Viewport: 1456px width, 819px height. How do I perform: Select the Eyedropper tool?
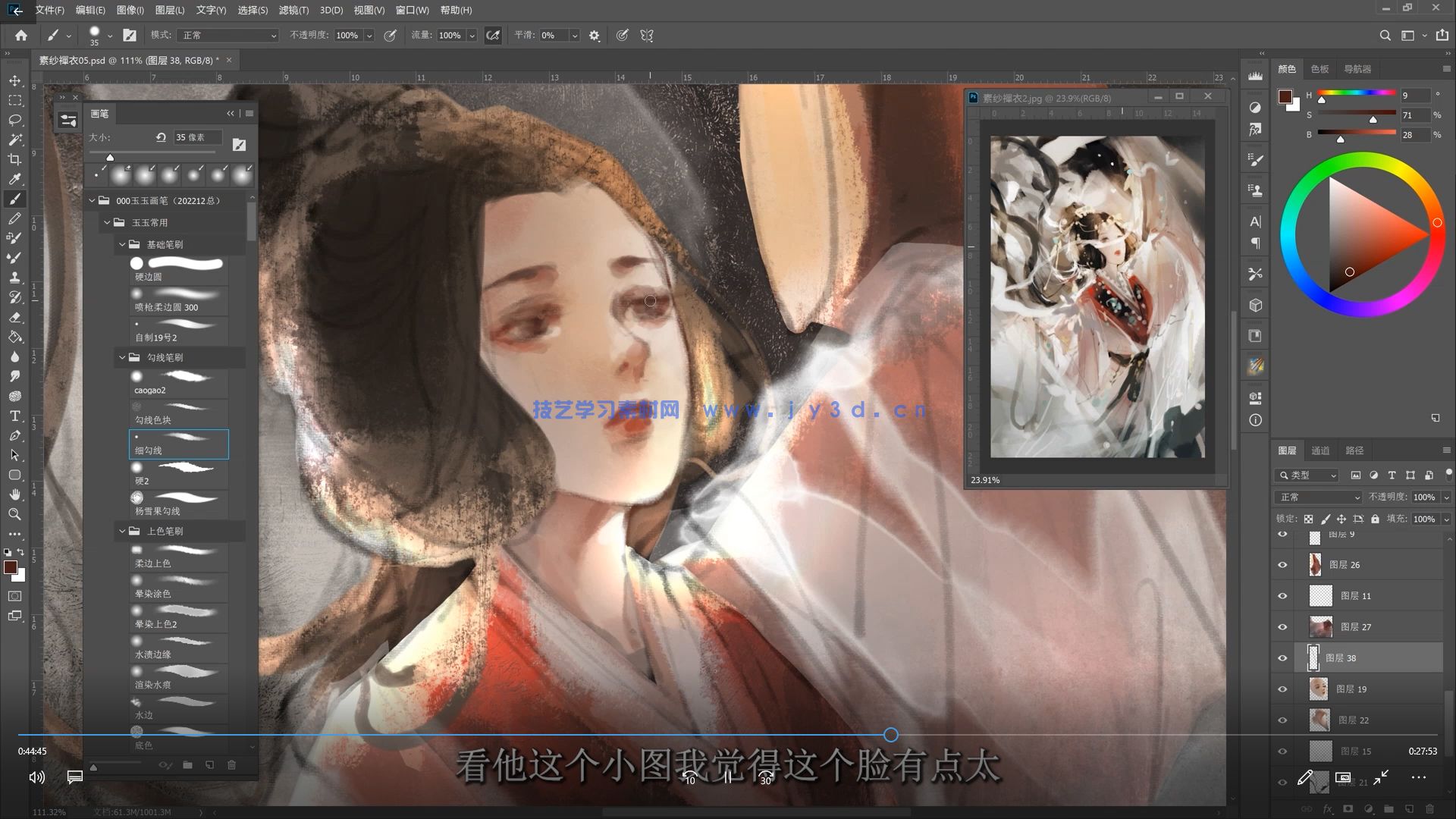[x=15, y=179]
